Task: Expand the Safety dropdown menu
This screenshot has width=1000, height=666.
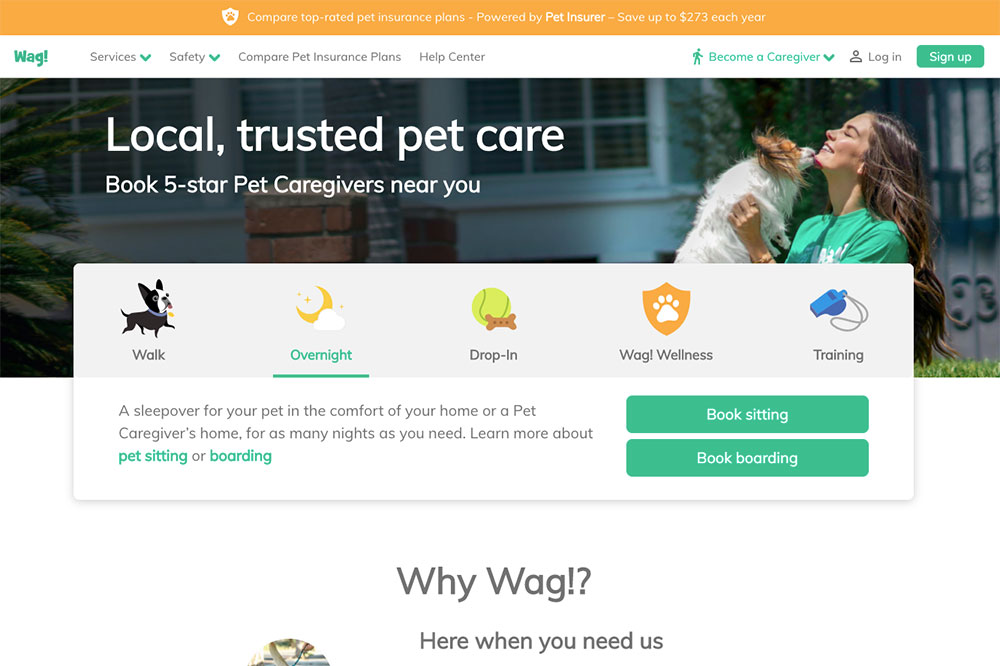Action: pyautogui.click(x=195, y=57)
